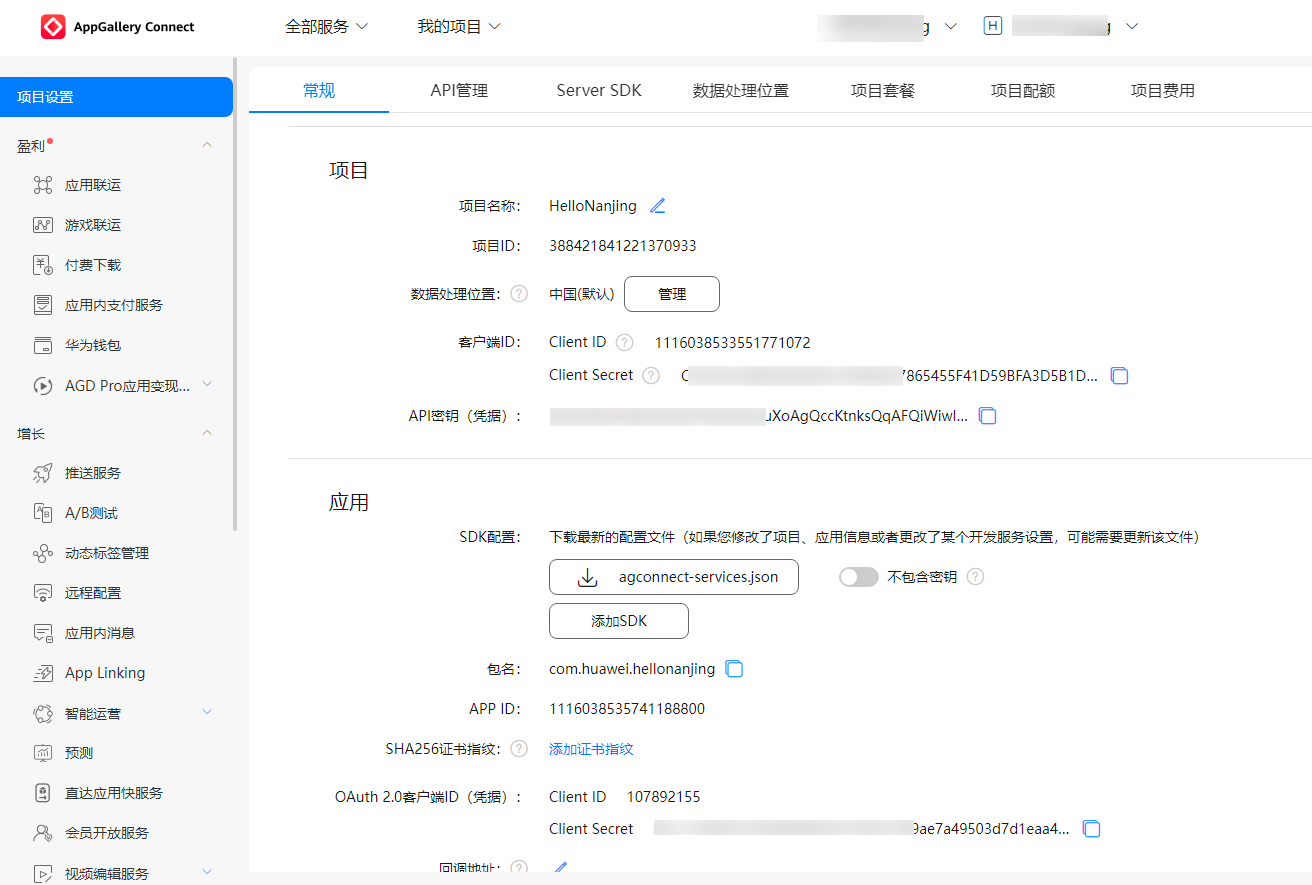Switch to the API管理 tab
Screen dimensions: 1312x885
click(459, 91)
